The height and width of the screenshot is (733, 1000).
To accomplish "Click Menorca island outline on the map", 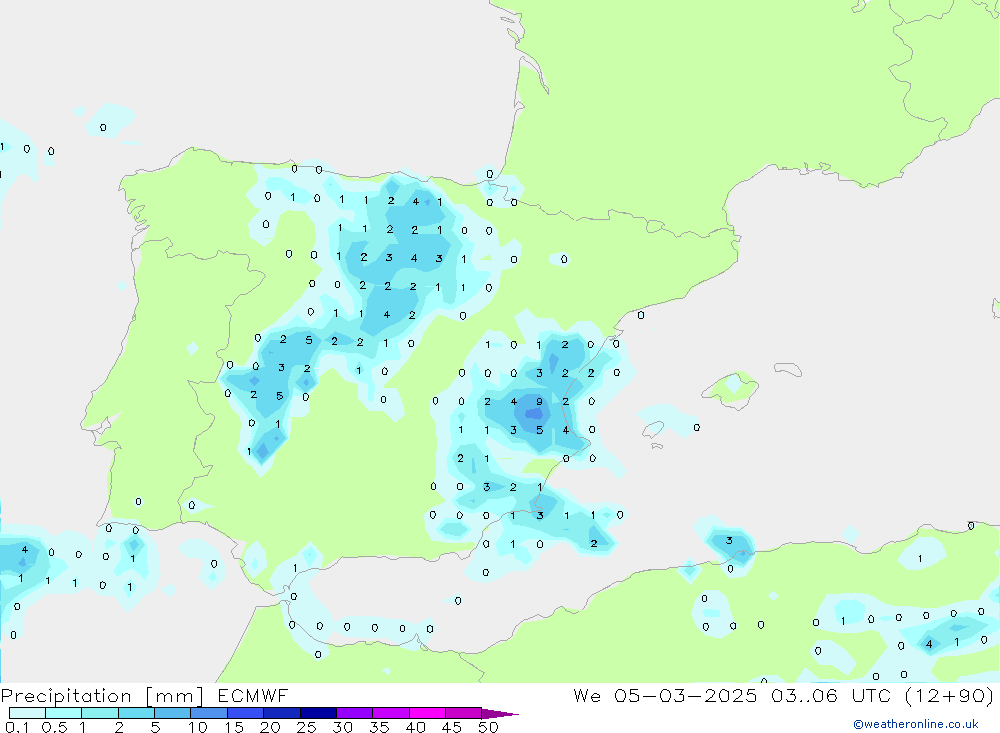I will point(788,369).
